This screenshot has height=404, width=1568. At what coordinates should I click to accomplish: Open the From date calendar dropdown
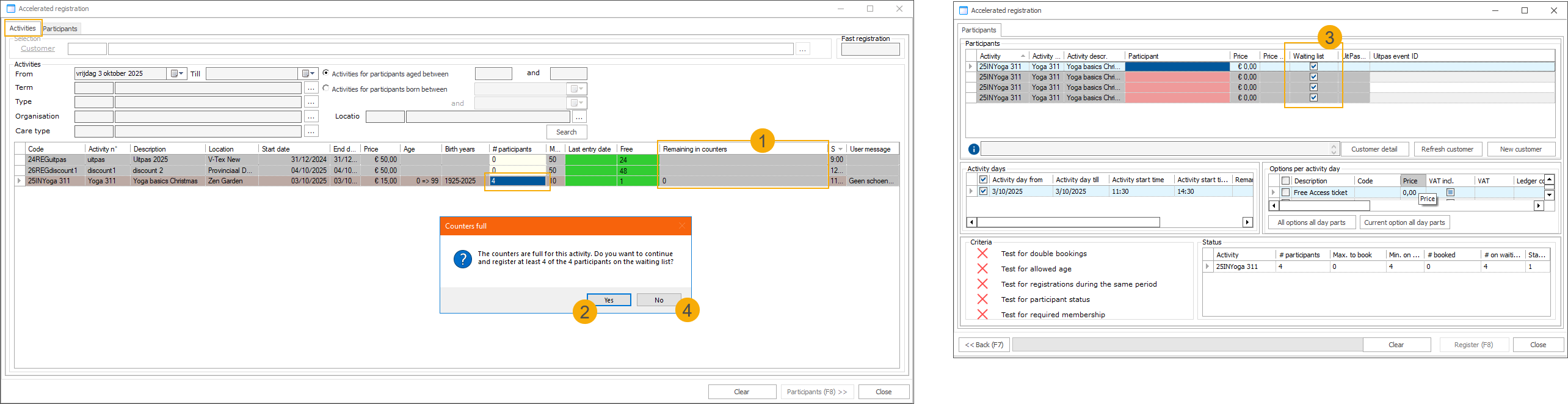click(177, 74)
